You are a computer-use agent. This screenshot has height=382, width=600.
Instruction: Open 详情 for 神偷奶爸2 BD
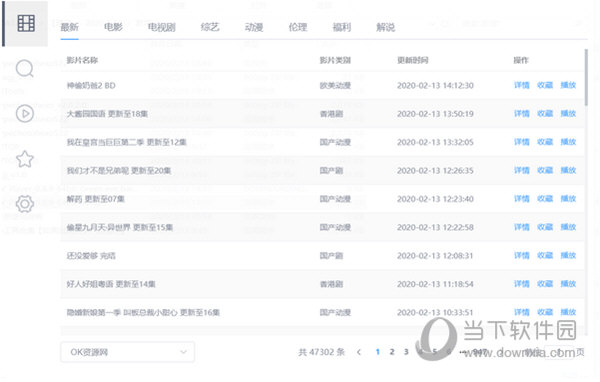(x=522, y=85)
